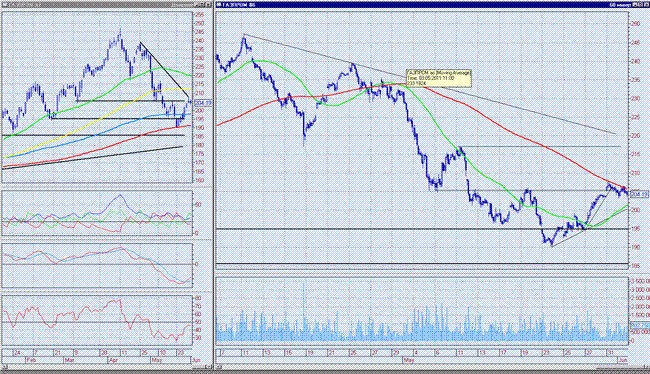Viewport: 650px width, 374px height.
Task: Activate the left ГАЗПРОМ chart title bar
Action: click(98, 5)
